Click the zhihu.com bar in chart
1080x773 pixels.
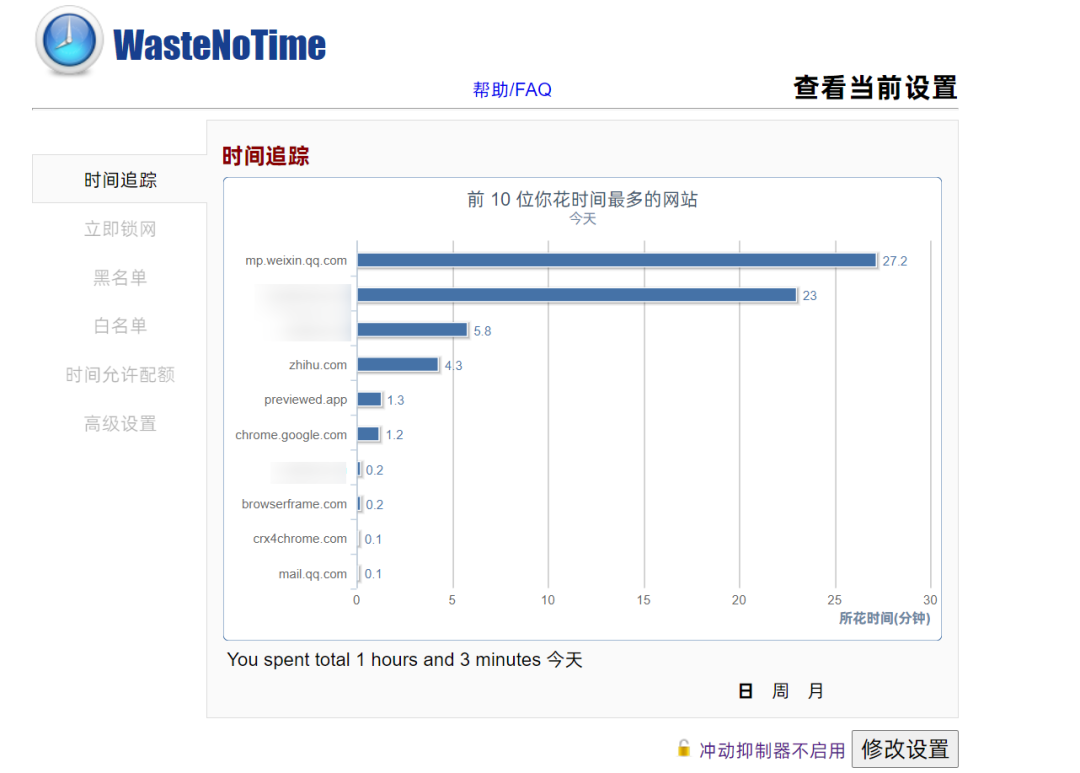(398, 364)
